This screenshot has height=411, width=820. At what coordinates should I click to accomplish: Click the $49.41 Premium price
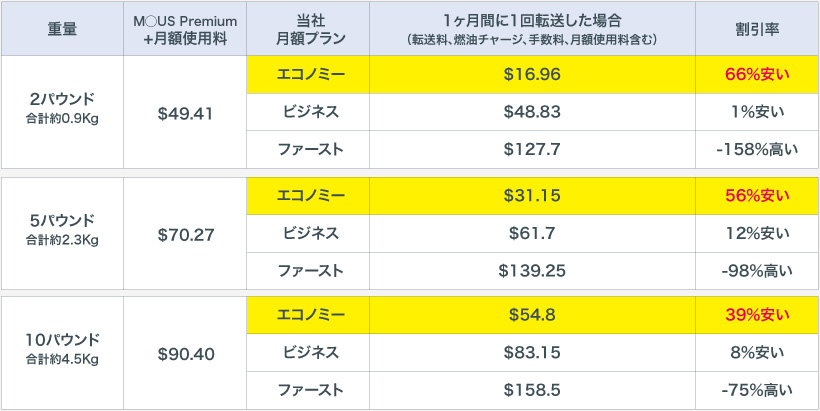point(185,112)
